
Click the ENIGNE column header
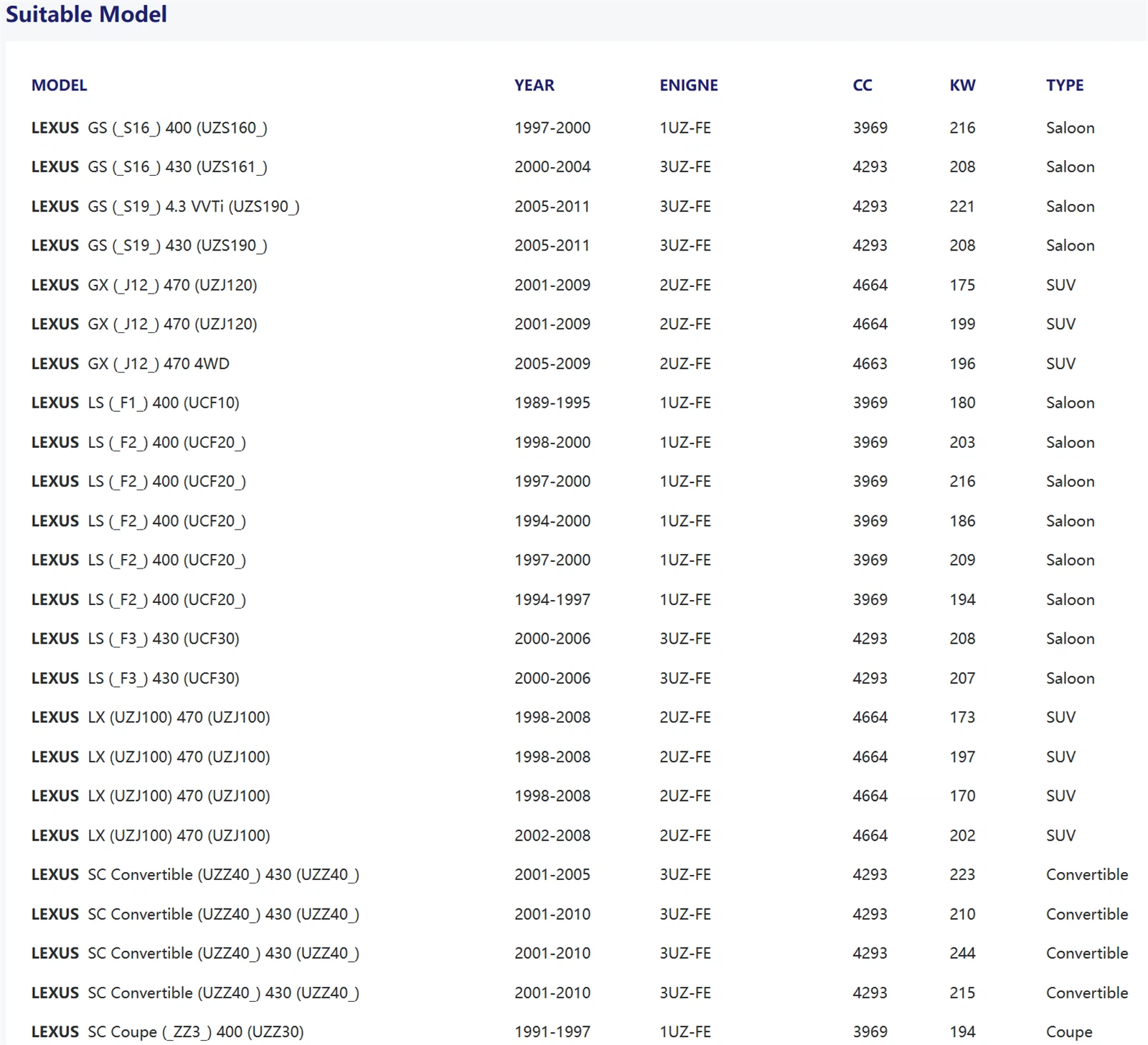point(689,85)
